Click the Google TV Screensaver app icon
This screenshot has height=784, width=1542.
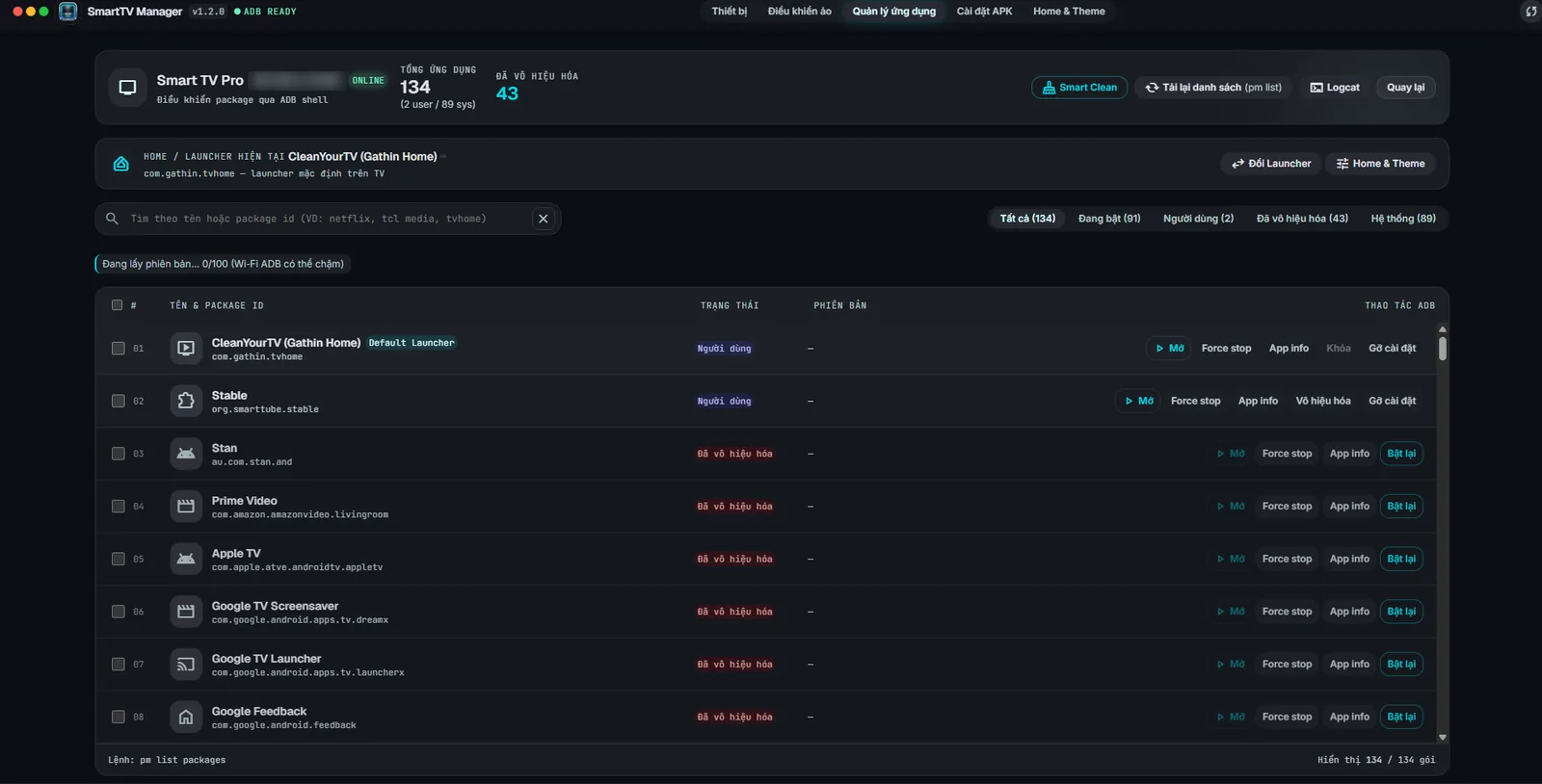pyautogui.click(x=186, y=612)
